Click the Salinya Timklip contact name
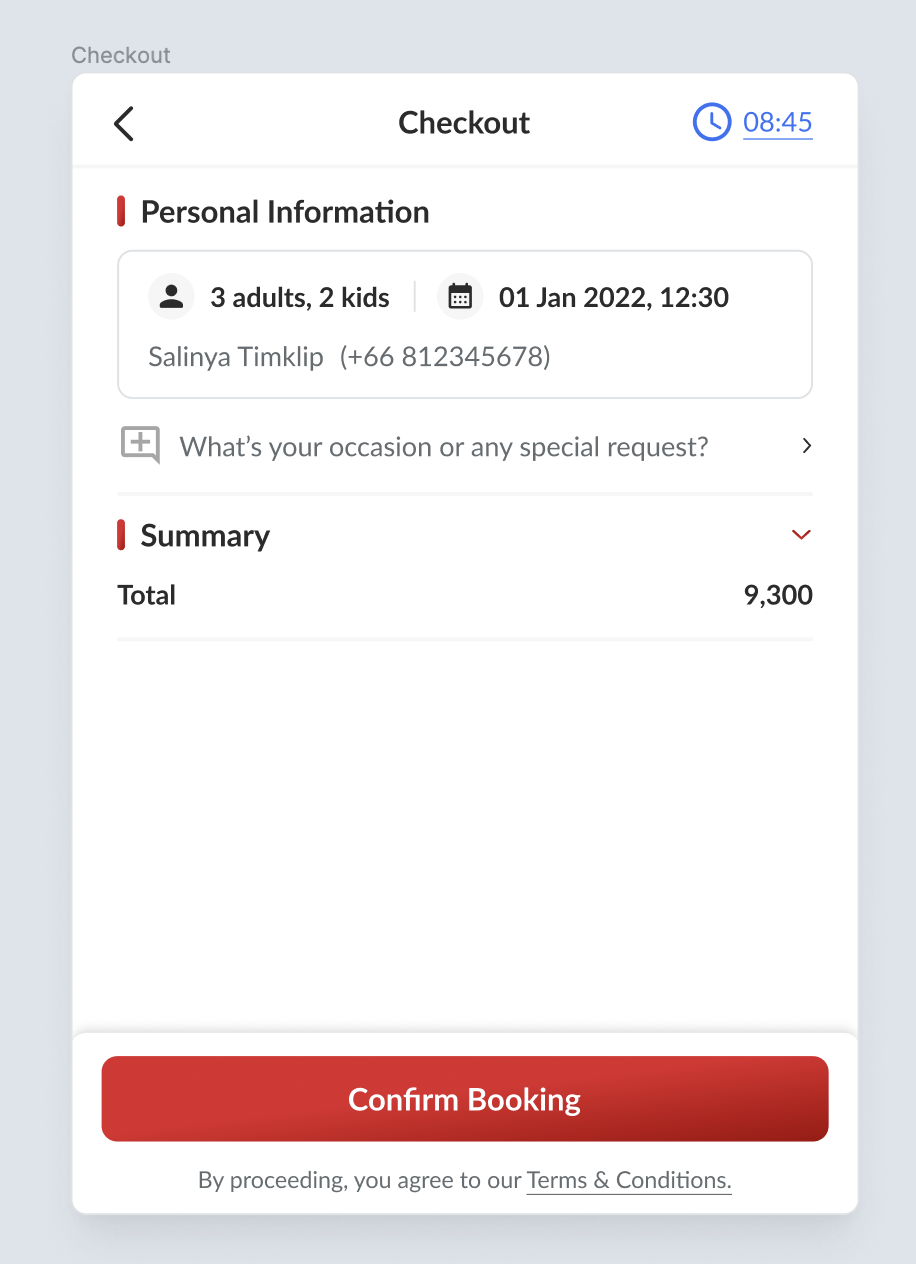The image size is (916, 1264). coord(236,357)
